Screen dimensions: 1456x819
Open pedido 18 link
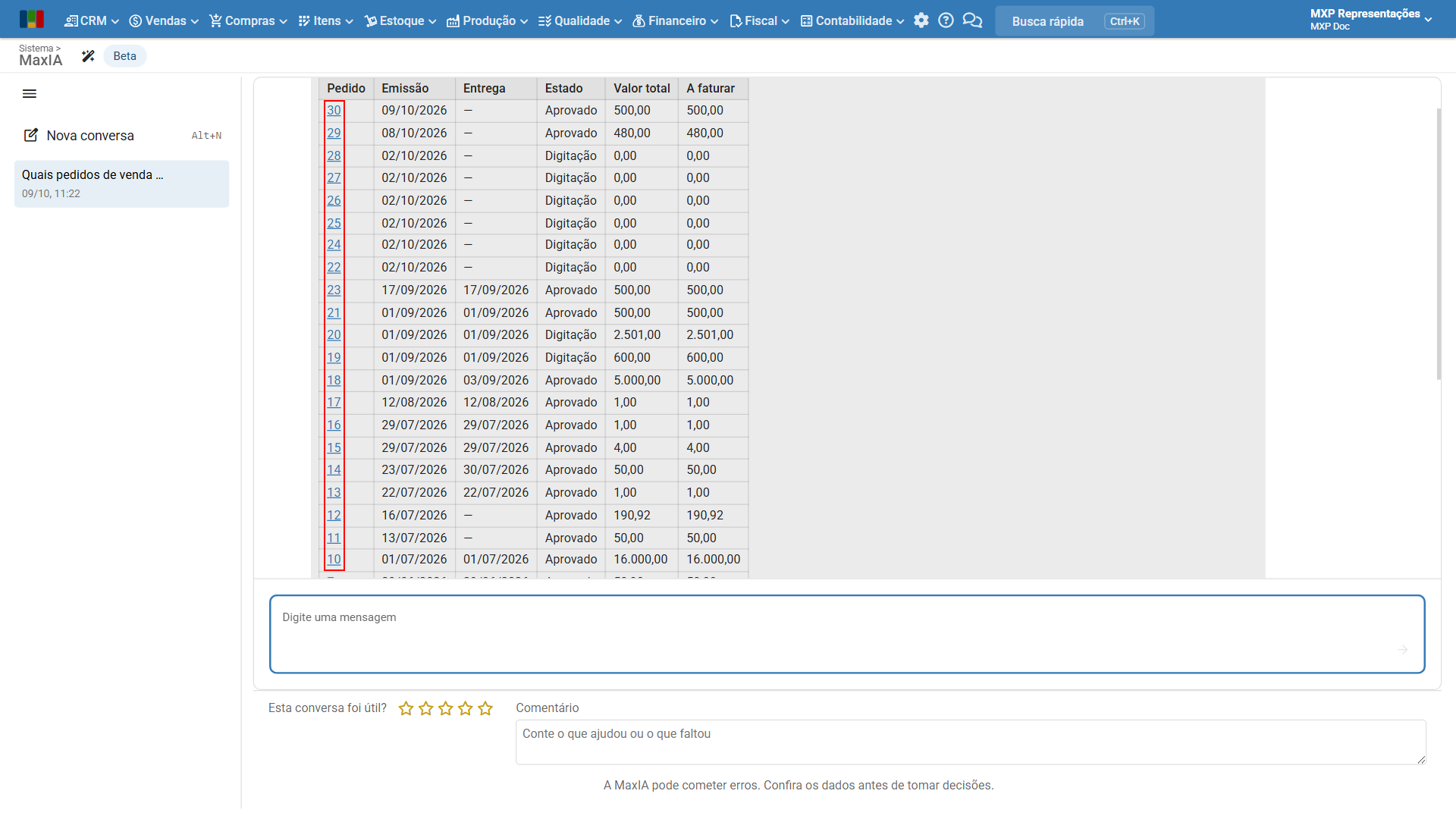334,381
